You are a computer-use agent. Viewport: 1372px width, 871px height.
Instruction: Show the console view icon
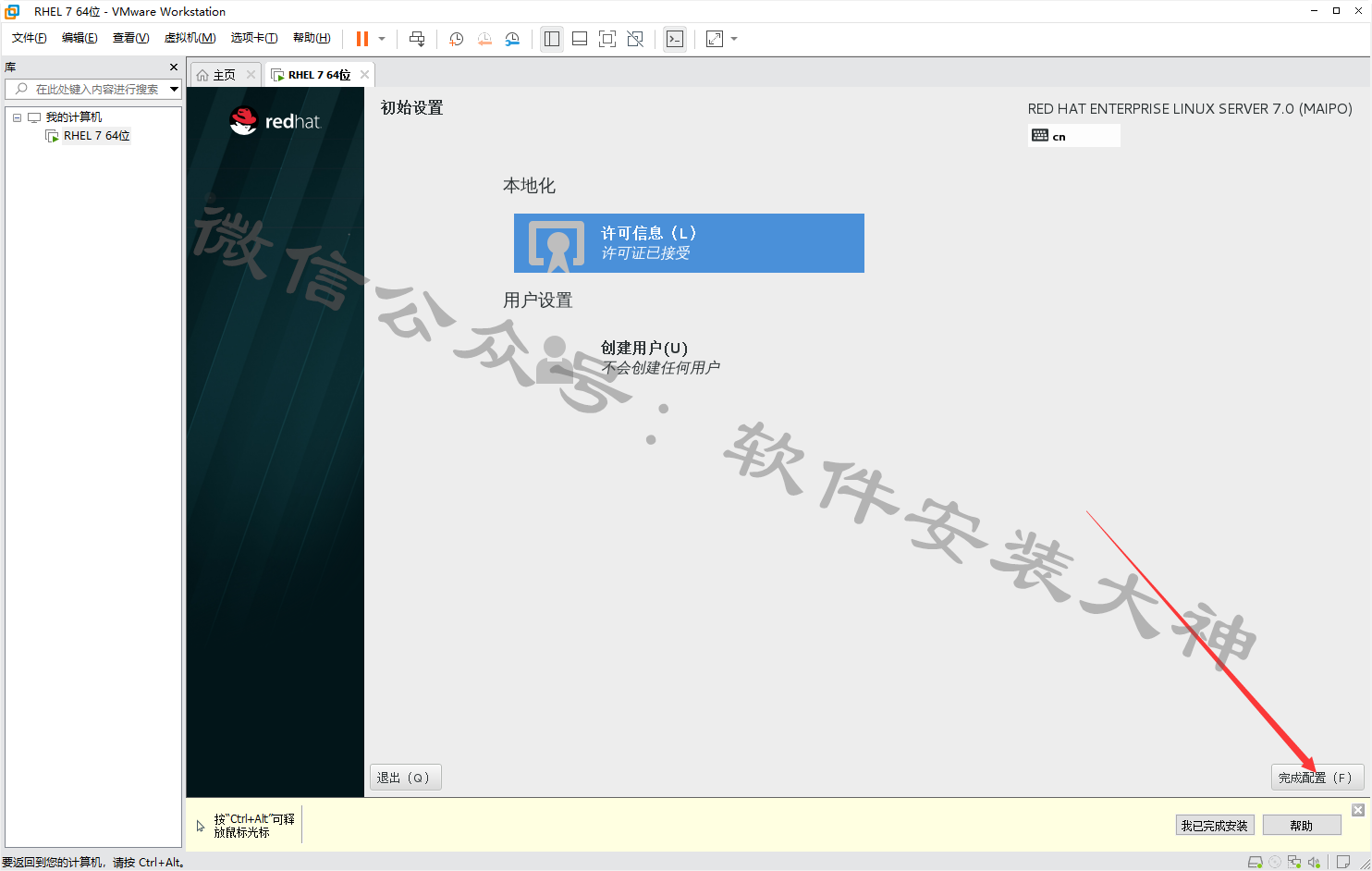675,39
